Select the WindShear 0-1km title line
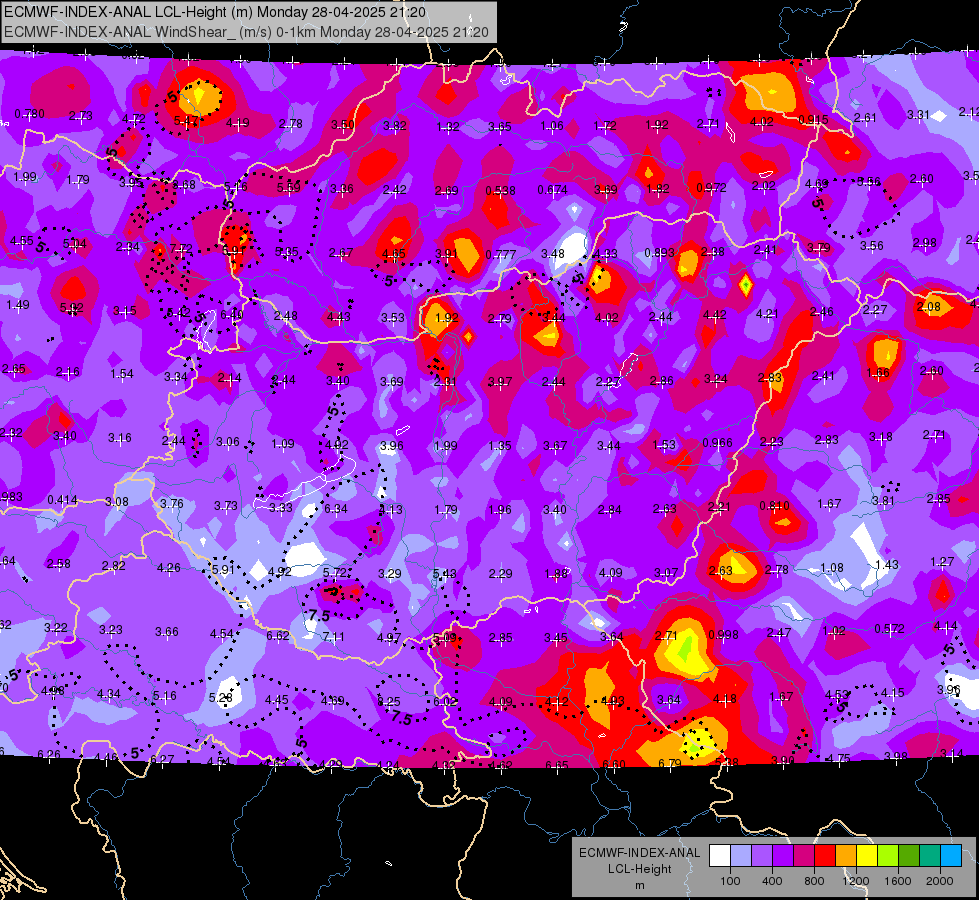Image resolution: width=979 pixels, height=900 pixels. (x=246, y=32)
